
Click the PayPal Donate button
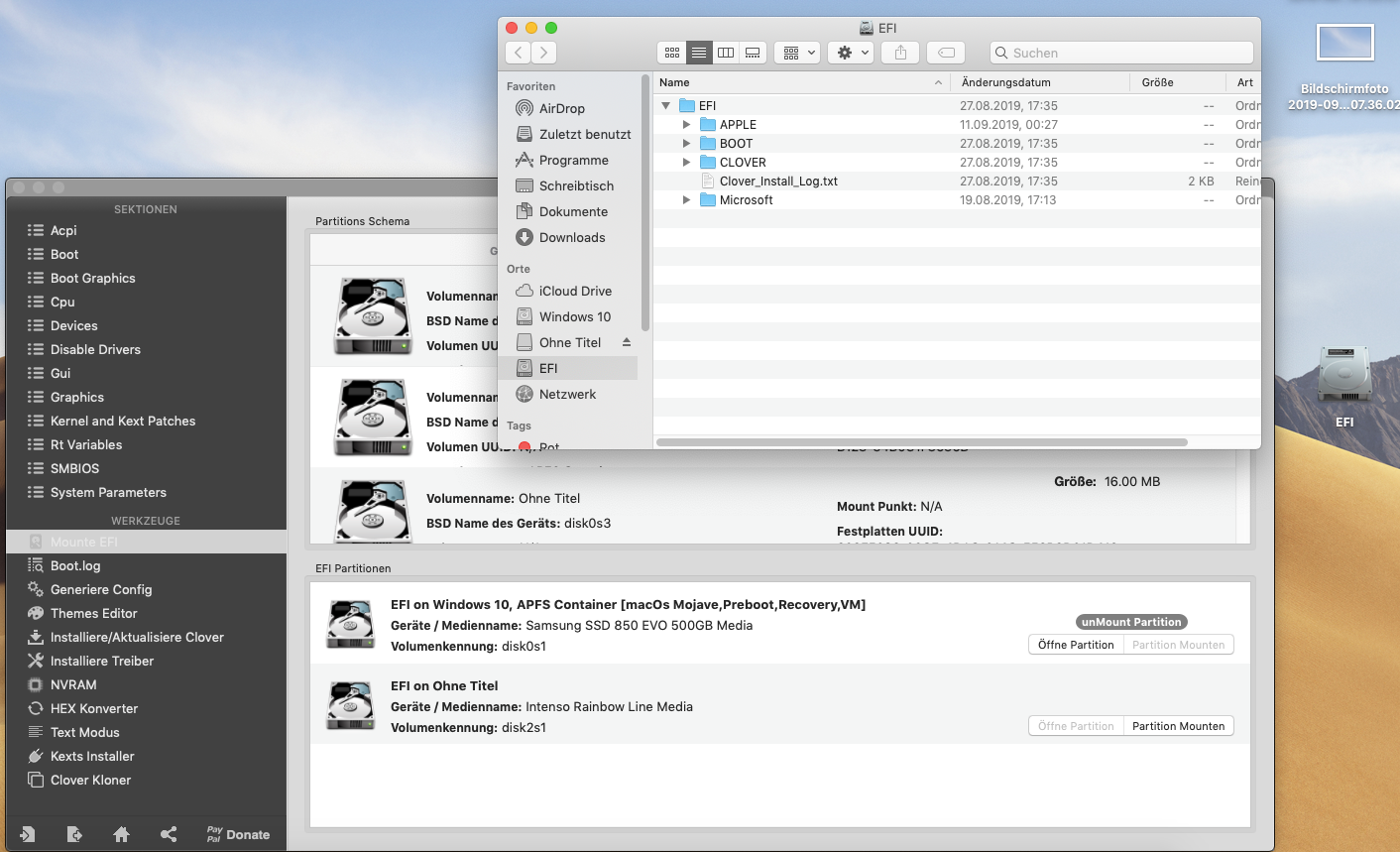238,834
